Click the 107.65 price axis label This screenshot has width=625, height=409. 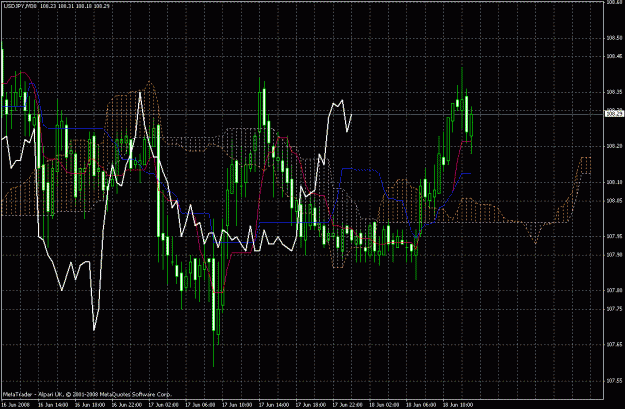(614, 344)
